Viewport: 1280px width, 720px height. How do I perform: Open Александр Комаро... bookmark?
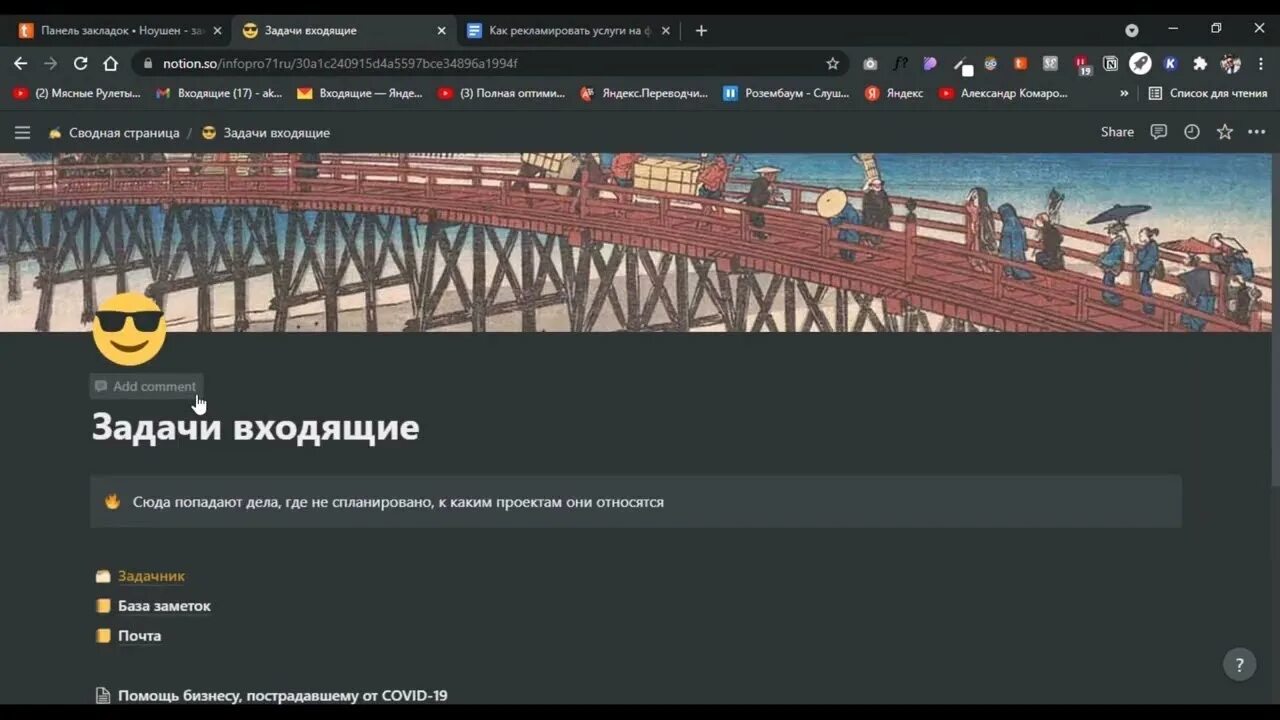(x=1003, y=93)
